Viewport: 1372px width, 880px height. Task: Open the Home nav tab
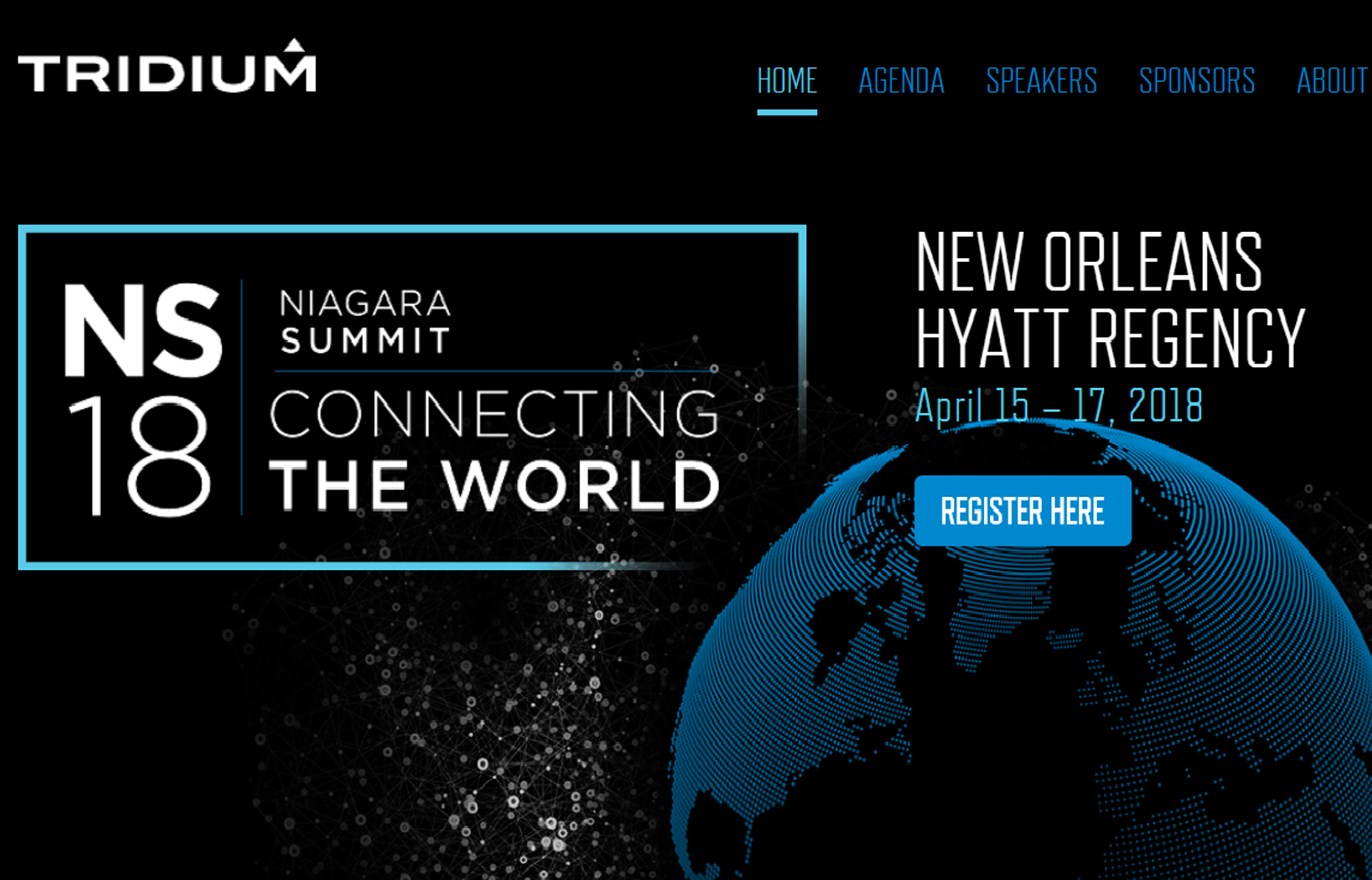click(787, 80)
